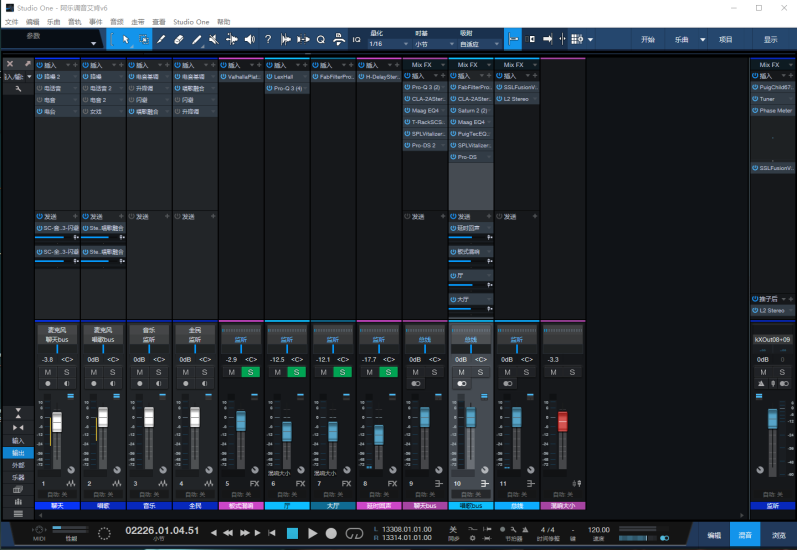Click Fast Forward in the transport

244,533
